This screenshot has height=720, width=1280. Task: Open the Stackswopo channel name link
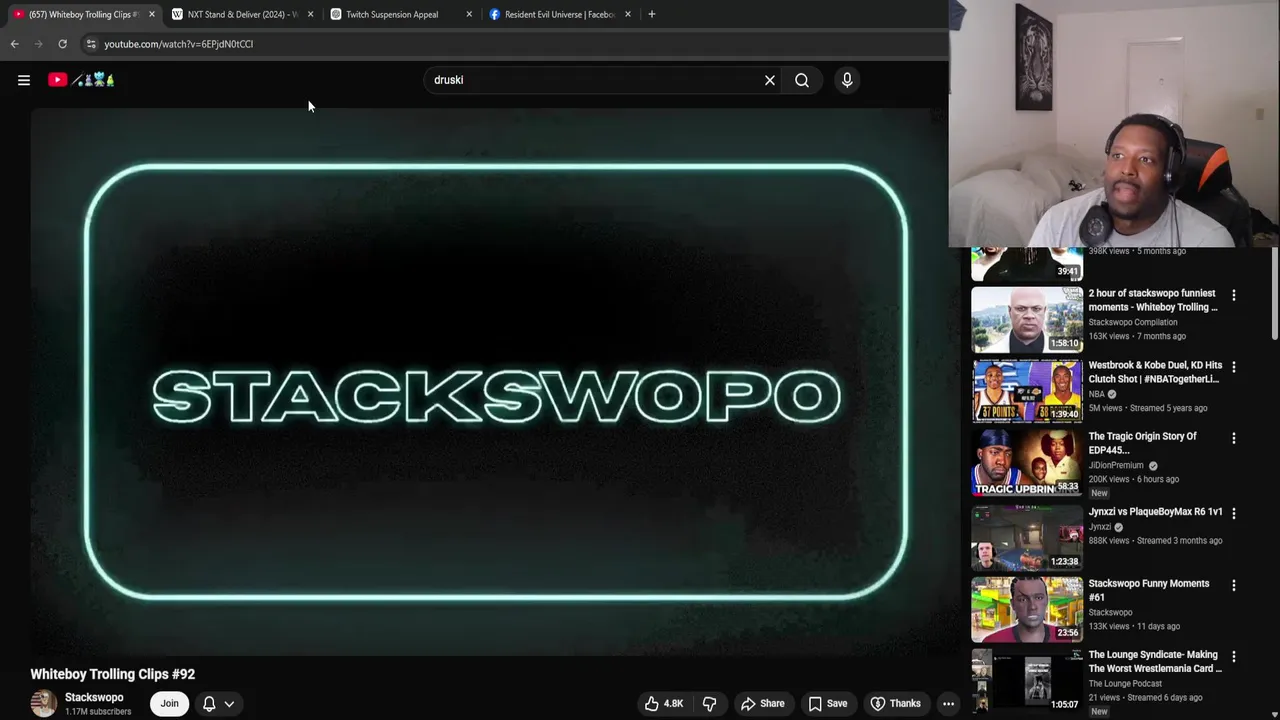tap(94, 698)
